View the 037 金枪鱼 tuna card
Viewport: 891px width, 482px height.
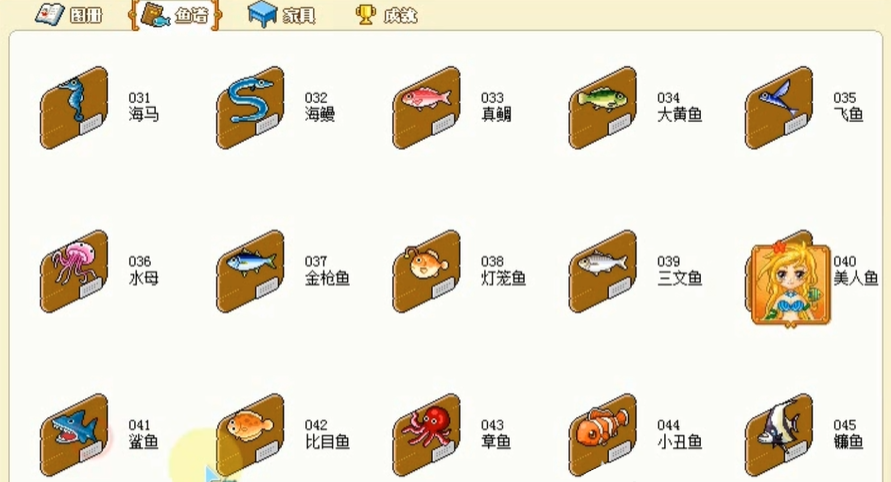pos(250,271)
